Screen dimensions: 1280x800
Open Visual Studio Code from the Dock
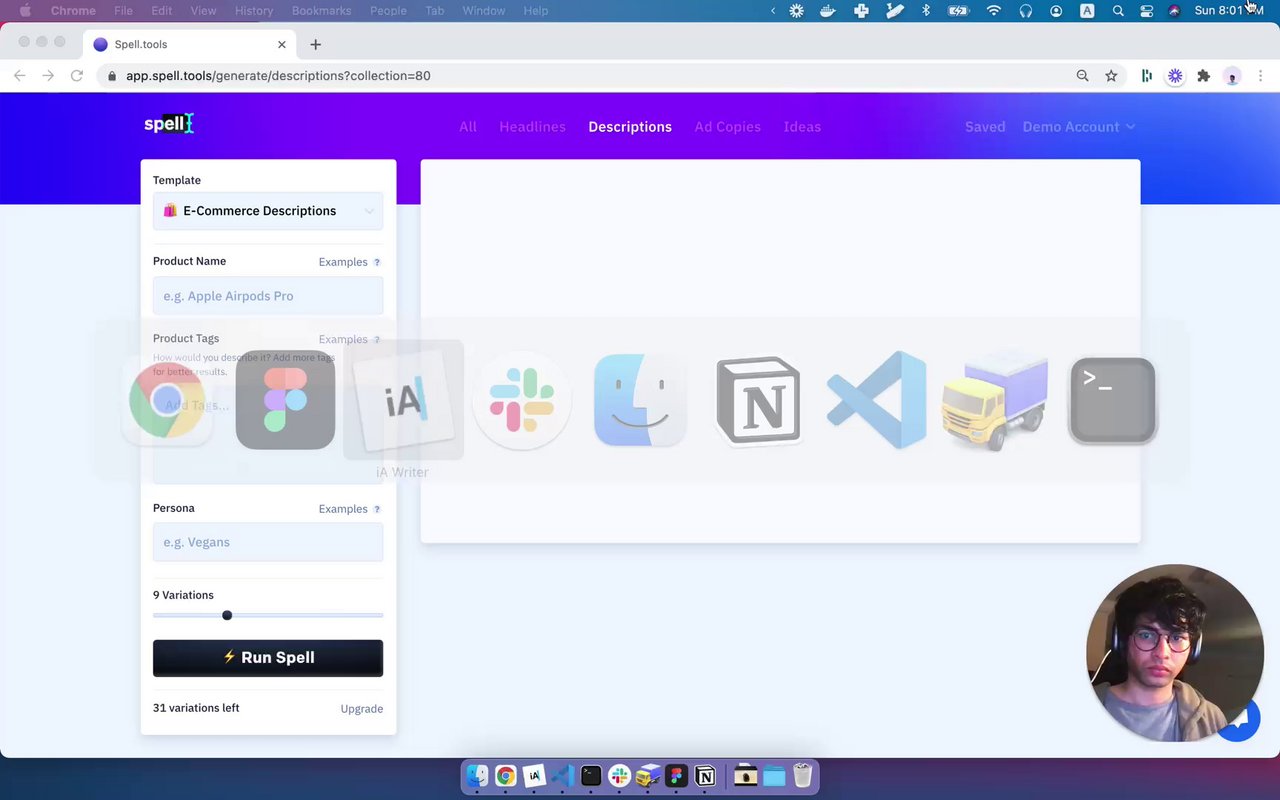(562, 776)
